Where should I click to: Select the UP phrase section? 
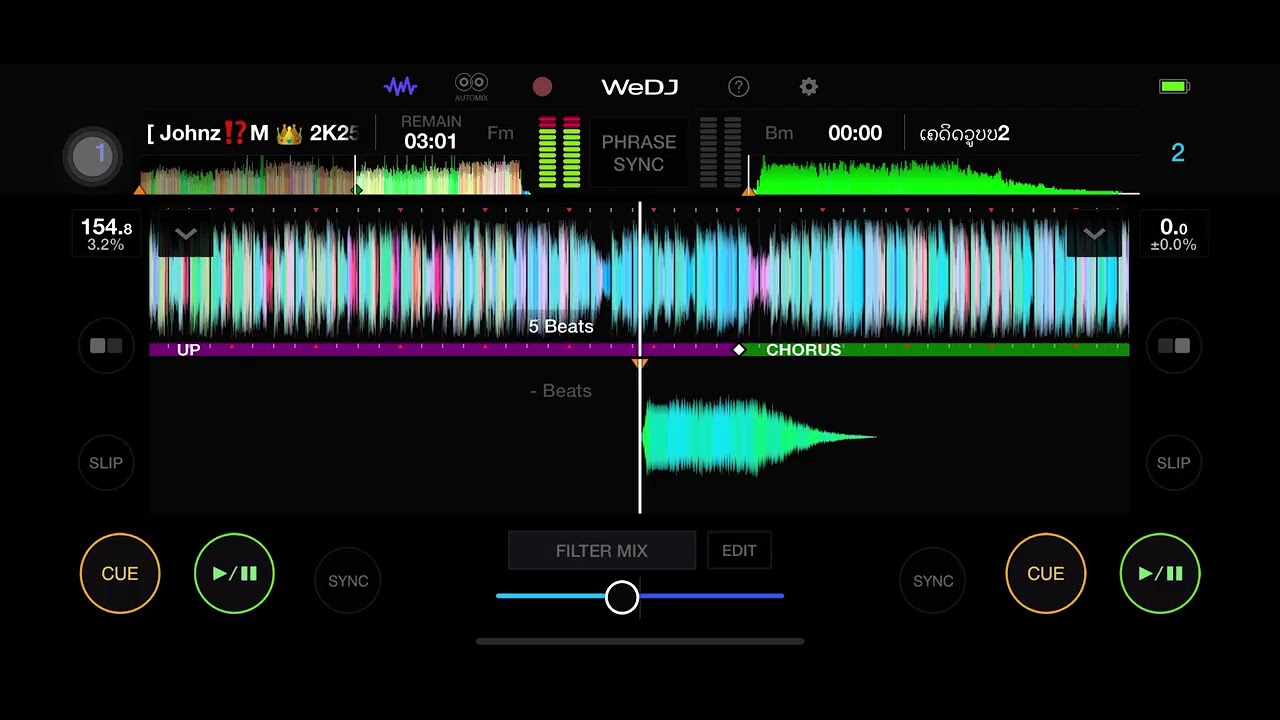coord(442,350)
